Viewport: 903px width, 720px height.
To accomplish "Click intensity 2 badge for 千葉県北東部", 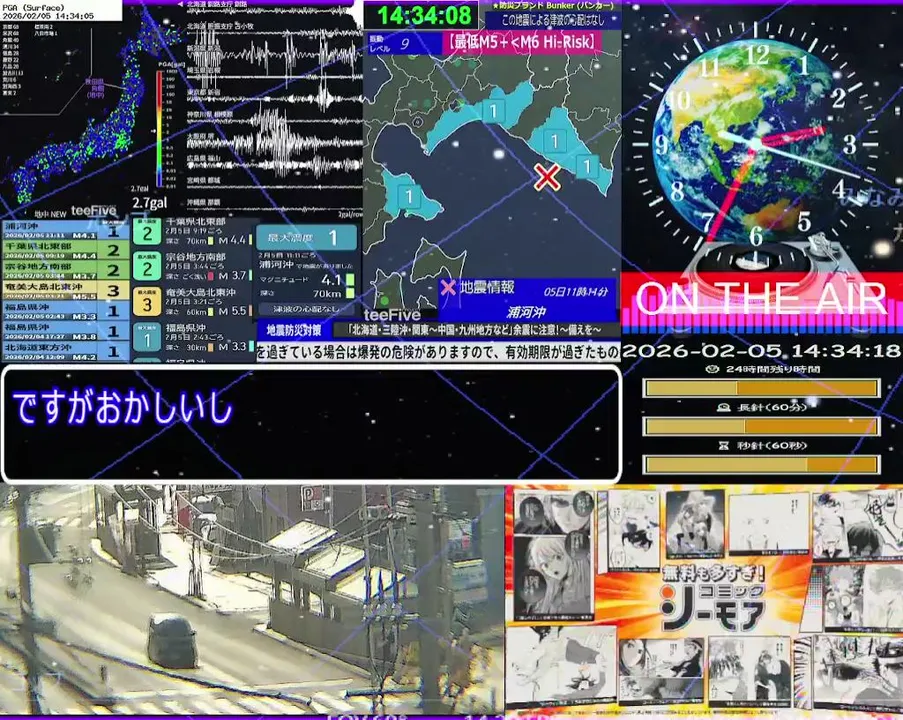I will click(x=147, y=233).
